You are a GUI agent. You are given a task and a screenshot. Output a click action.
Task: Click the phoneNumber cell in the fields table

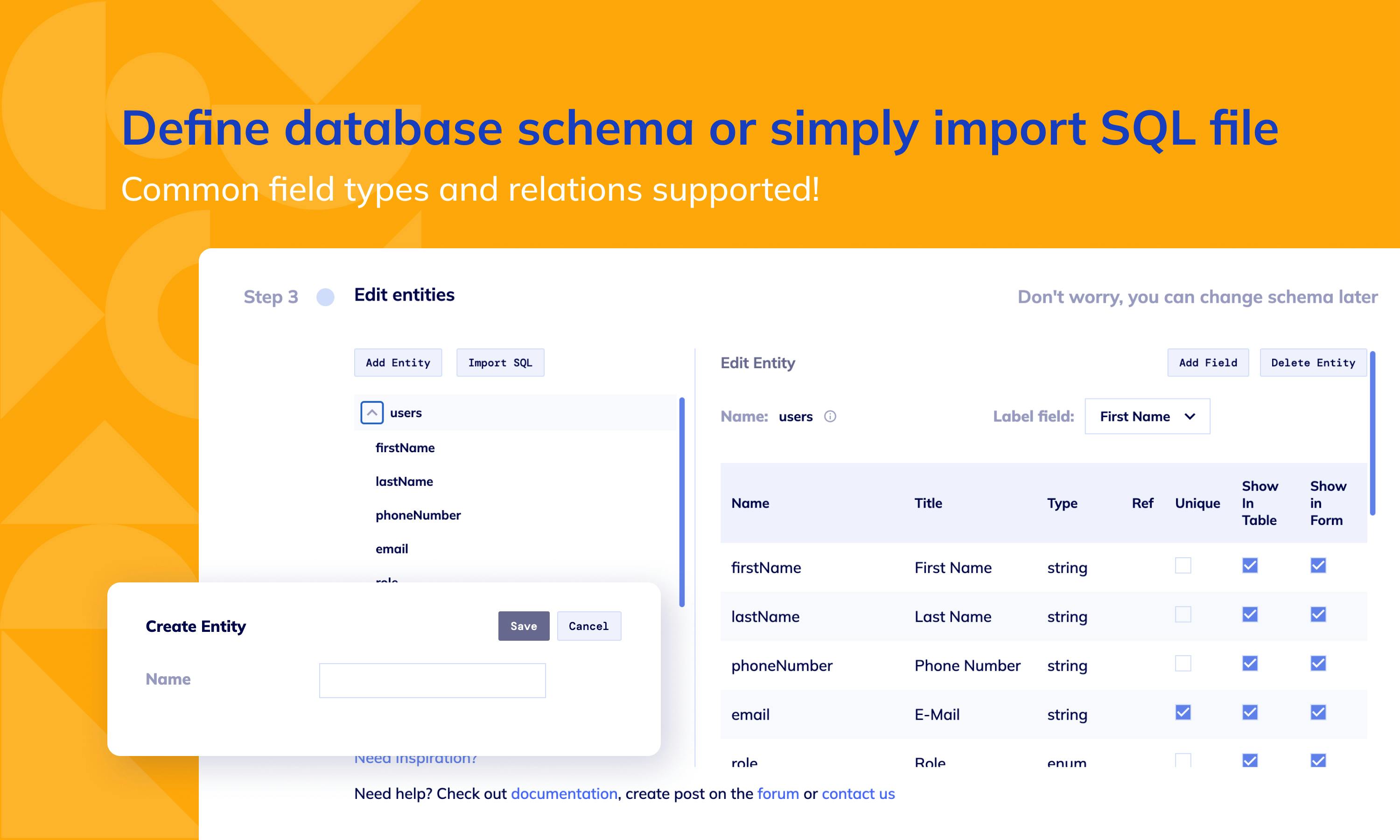(x=782, y=665)
